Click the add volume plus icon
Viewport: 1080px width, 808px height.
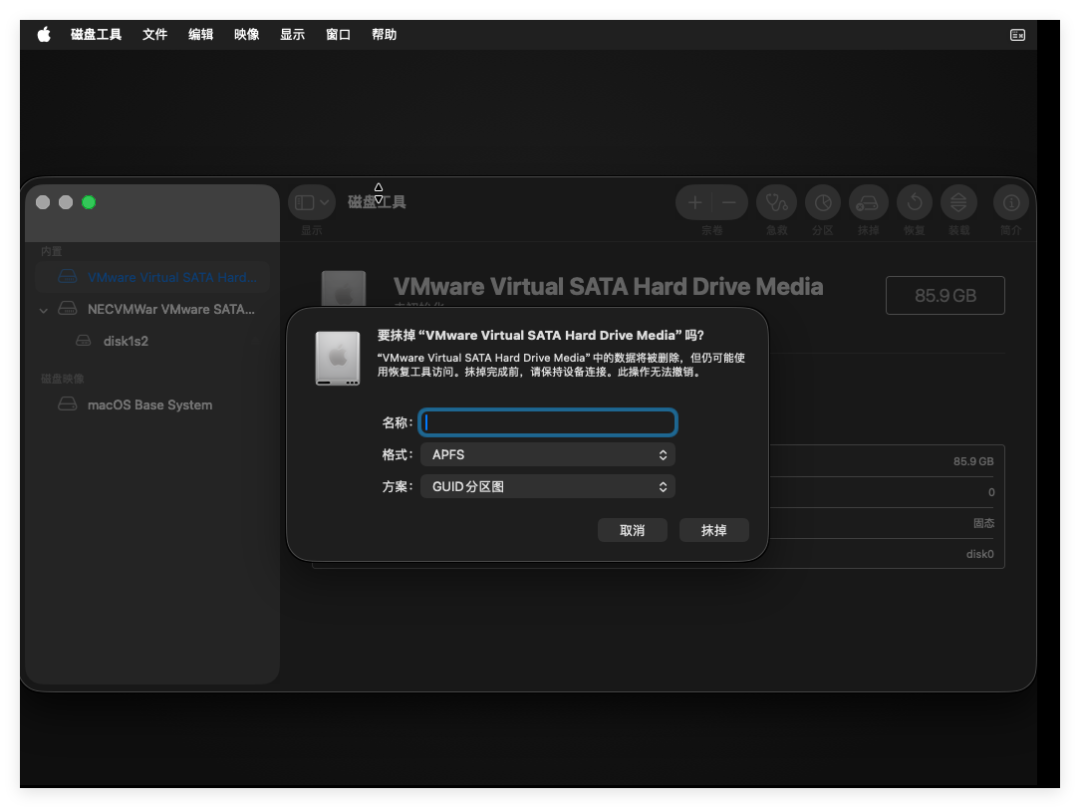(x=694, y=203)
